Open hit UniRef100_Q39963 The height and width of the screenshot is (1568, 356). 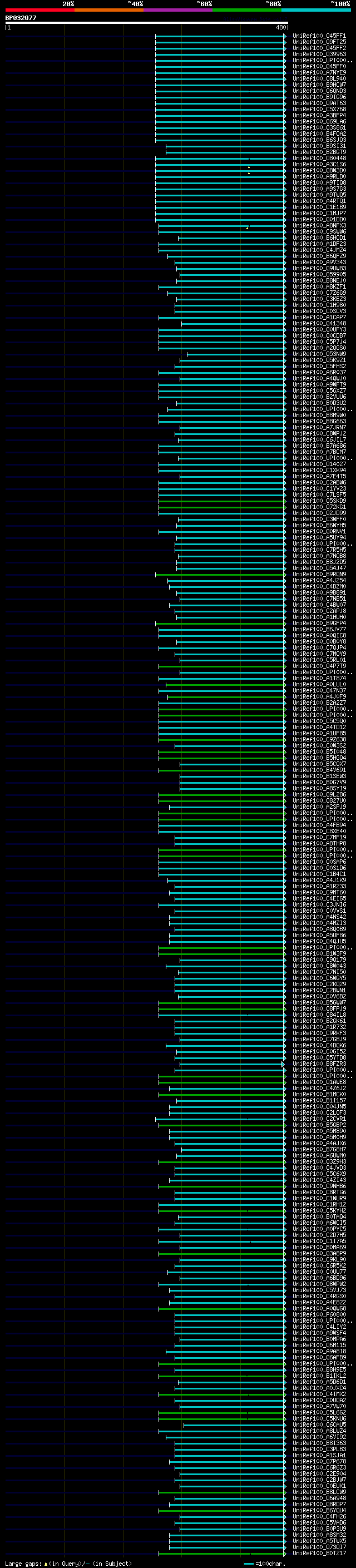(319, 54)
